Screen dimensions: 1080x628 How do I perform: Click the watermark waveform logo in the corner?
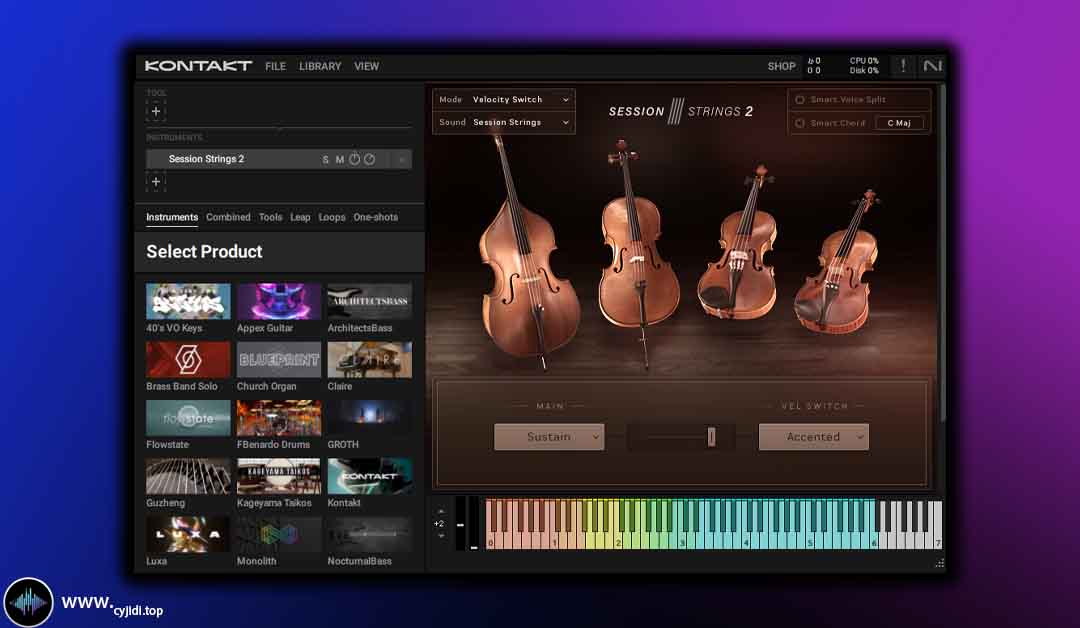tap(28, 603)
